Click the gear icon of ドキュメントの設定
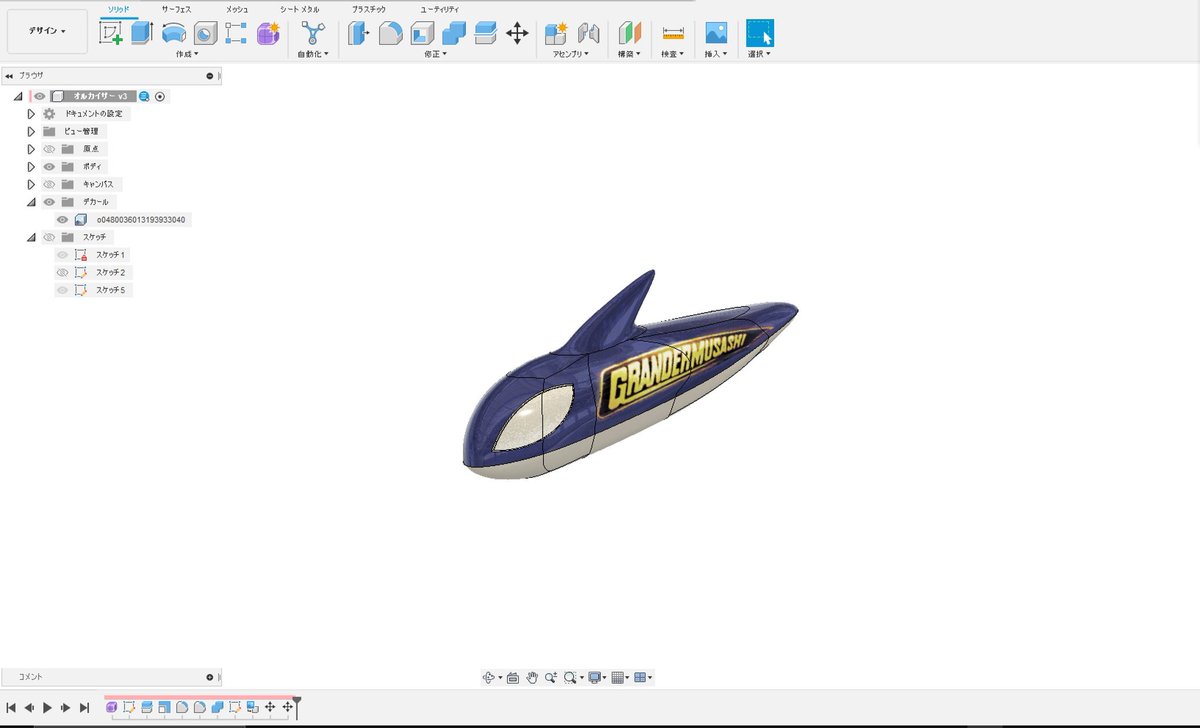Image resolution: width=1200 pixels, height=728 pixels. pyautogui.click(x=49, y=114)
